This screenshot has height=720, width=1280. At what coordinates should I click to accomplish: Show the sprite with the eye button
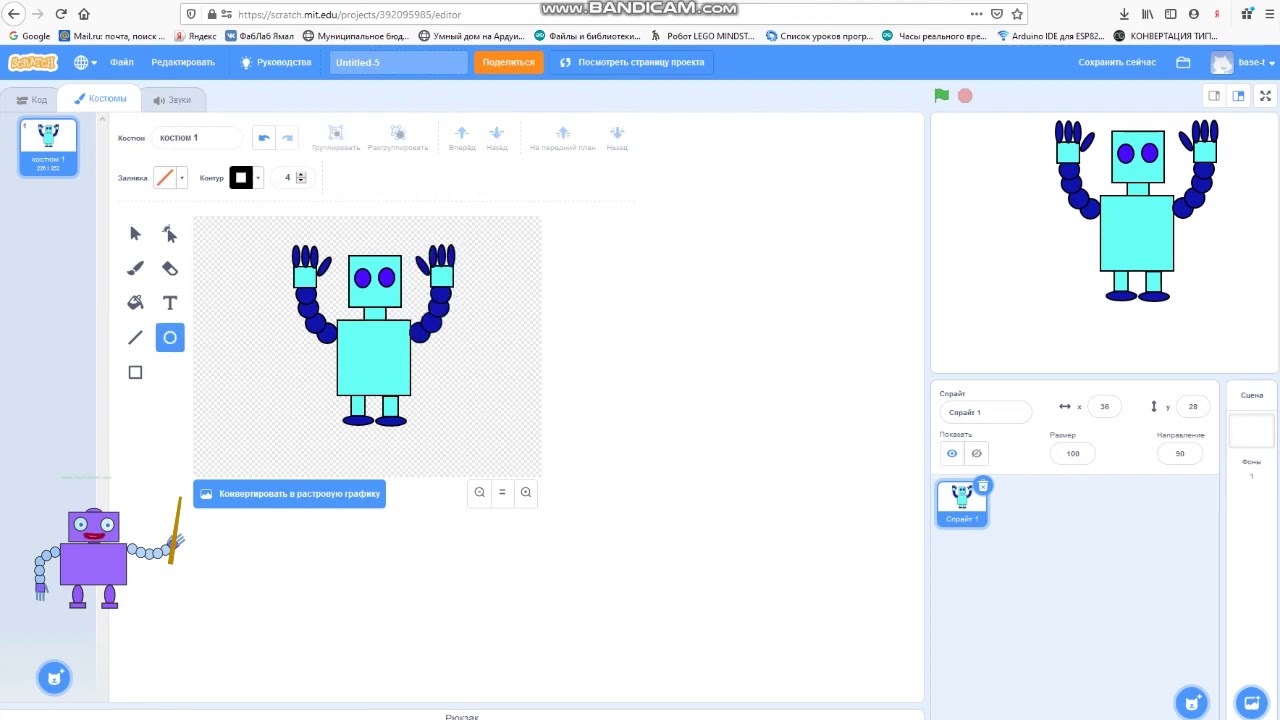tap(952, 454)
